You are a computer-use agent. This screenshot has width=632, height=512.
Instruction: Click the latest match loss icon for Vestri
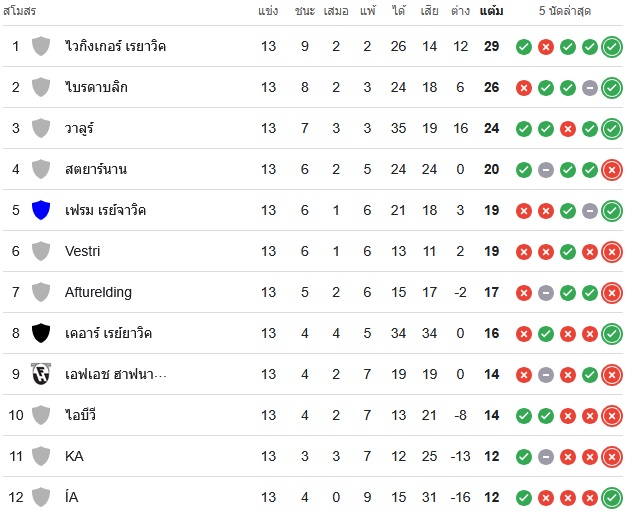click(612, 252)
